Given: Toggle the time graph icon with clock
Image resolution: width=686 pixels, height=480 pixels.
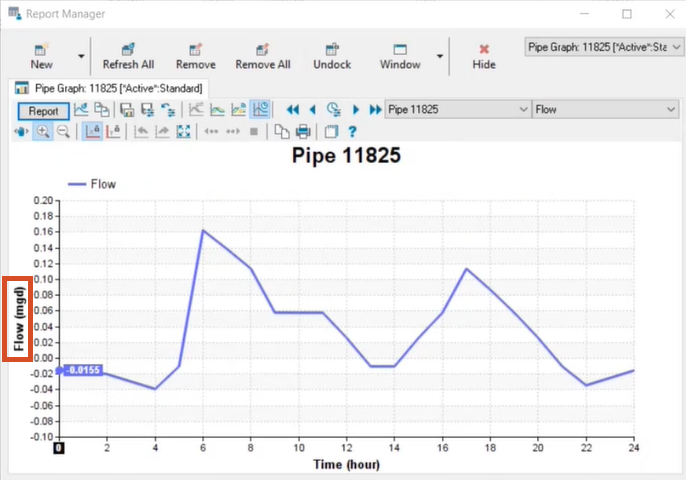Looking at the screenshot, I should point(260,109).
